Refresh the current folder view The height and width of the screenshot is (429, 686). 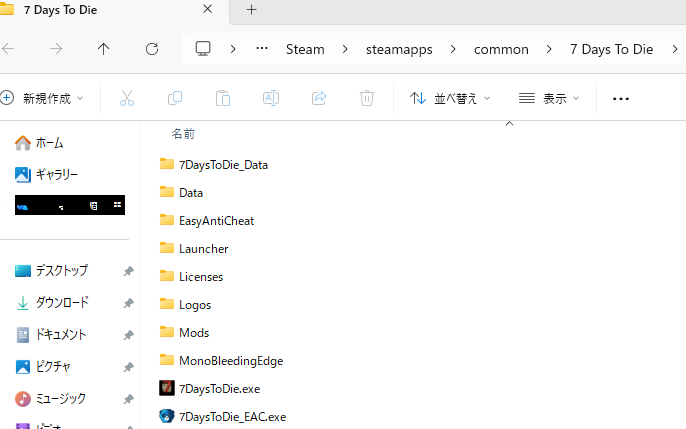pyautogui.click(x=152, y=49)
